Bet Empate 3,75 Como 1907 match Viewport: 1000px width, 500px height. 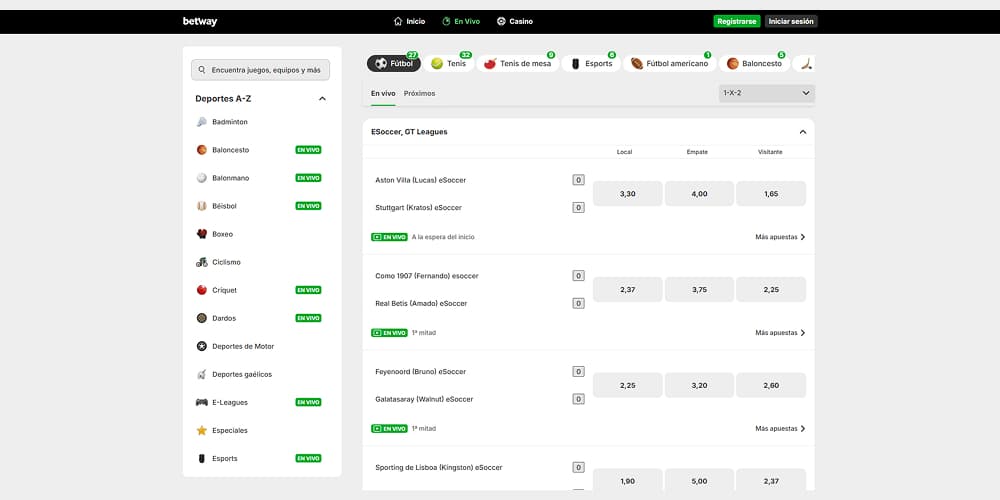click(x=699, y=290)
